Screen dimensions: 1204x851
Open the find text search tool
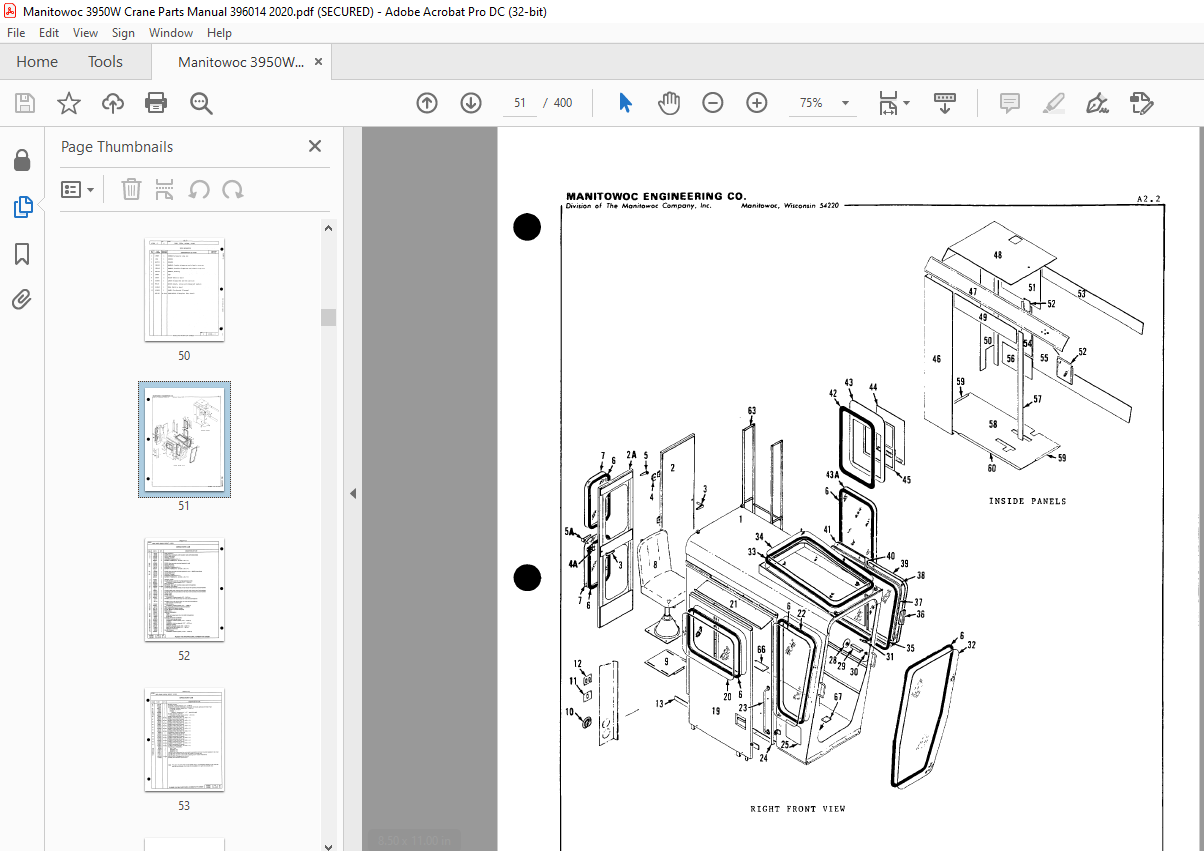[201, 103]
